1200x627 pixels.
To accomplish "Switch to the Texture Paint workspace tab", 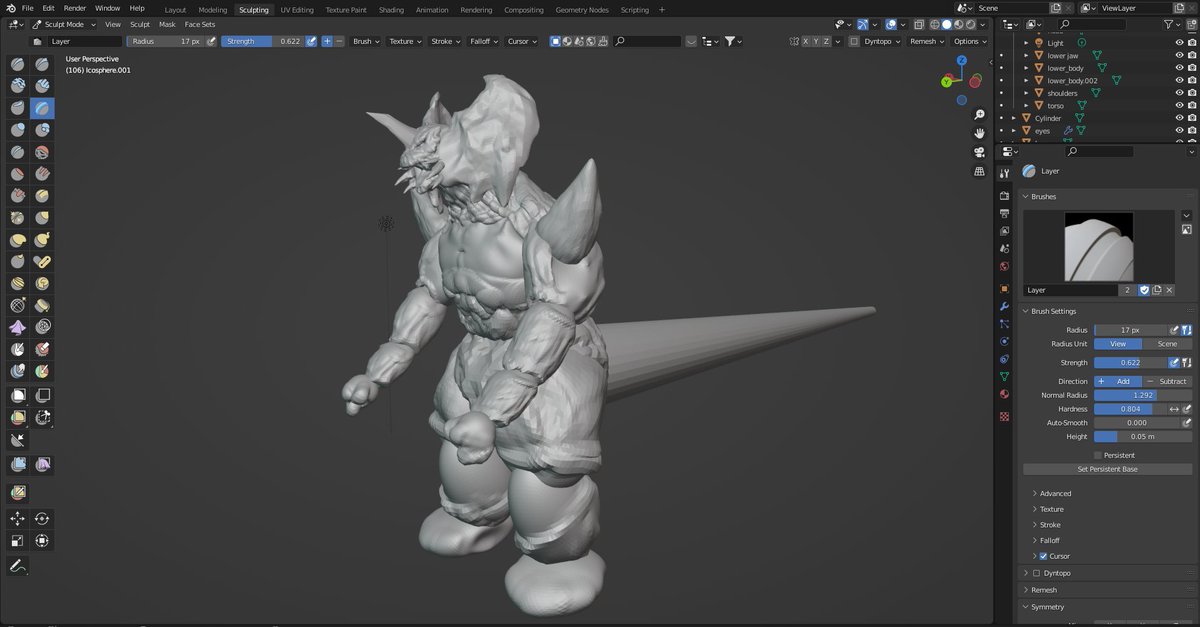I will pyautogui.click(x=346, y=9).
